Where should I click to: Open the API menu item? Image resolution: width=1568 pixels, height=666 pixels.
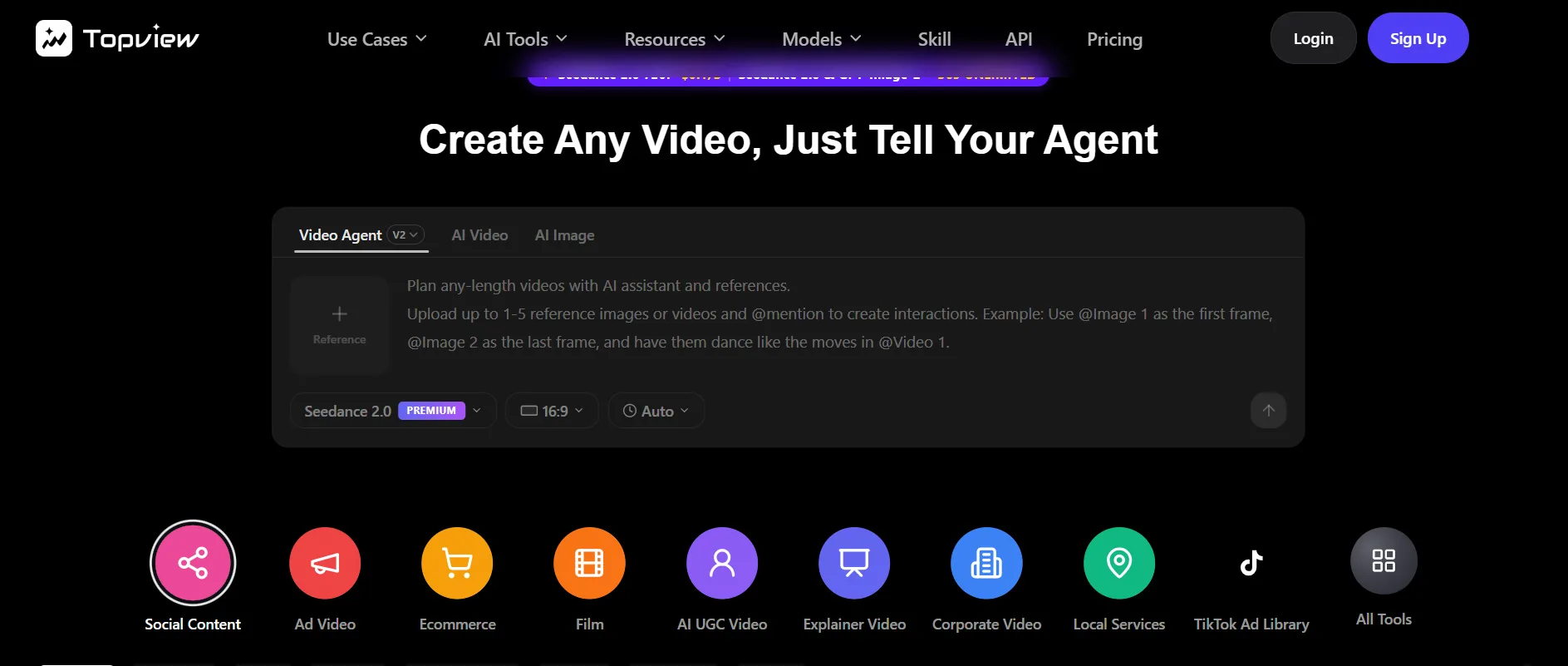pyautogui.click(x=1019, y=39)
